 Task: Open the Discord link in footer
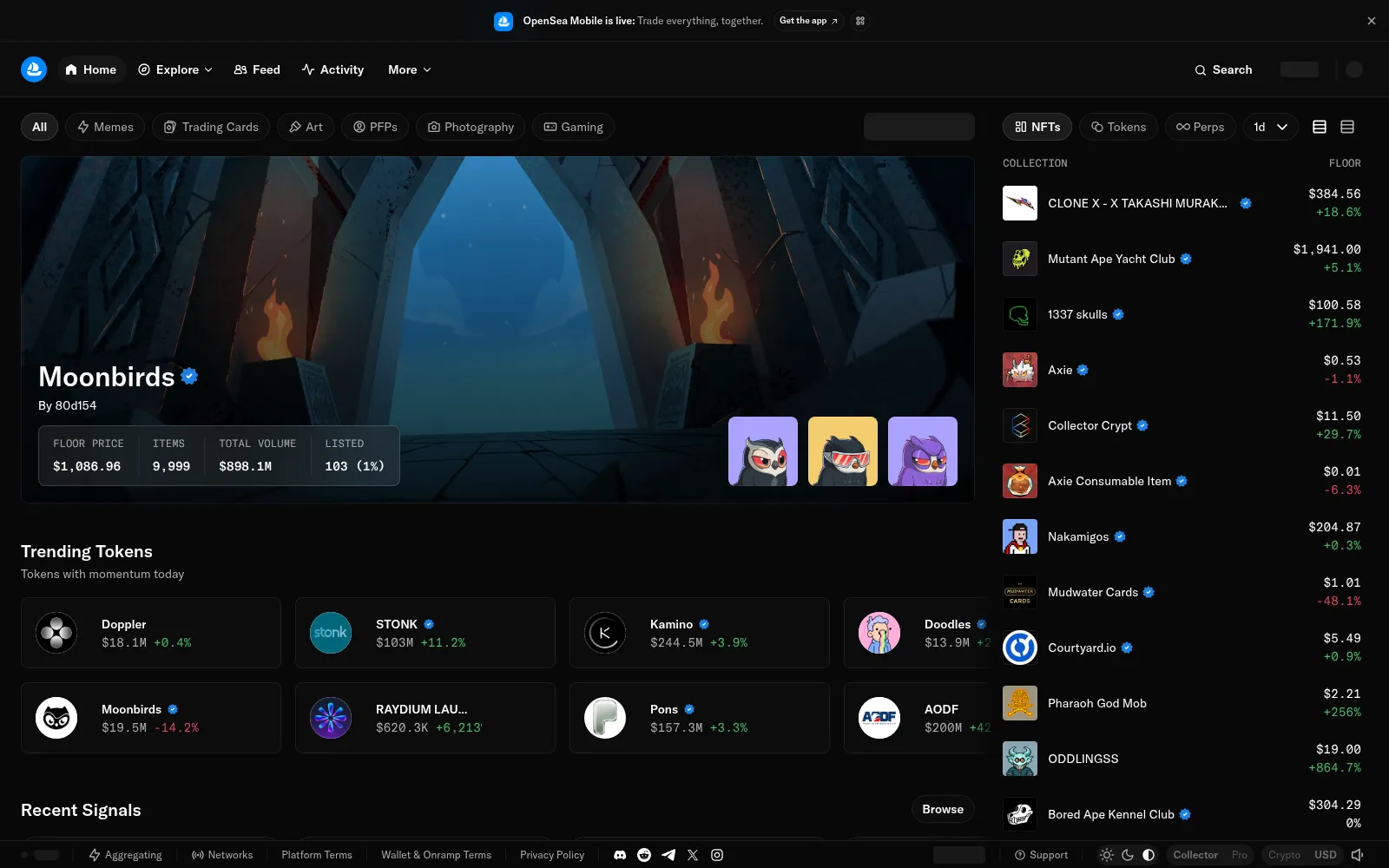pyautogui.click(x=620, y=855)
